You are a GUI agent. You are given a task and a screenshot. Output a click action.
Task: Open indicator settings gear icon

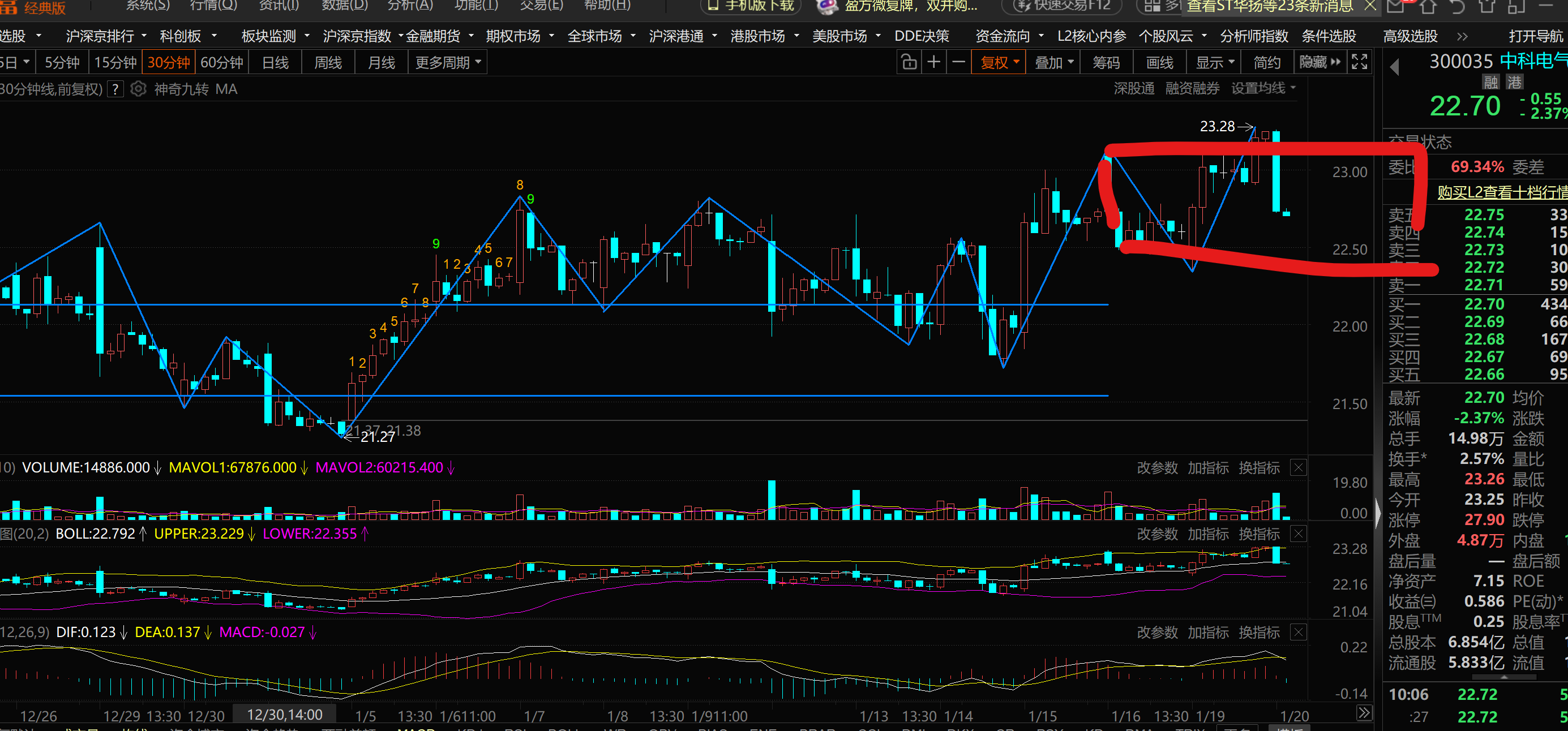[x=139, y=89]
